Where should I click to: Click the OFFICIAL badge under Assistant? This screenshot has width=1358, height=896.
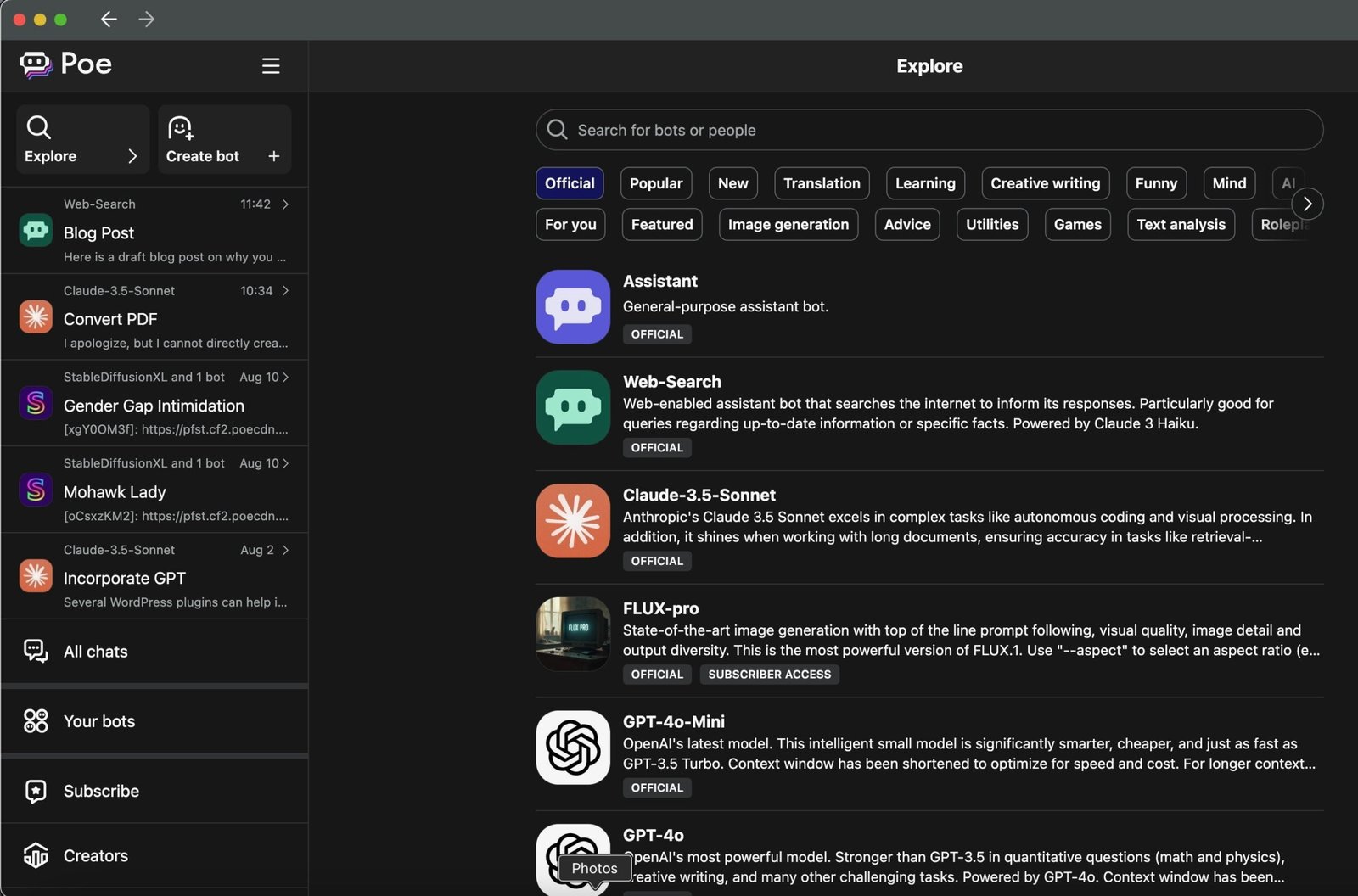tap(657, 334)
